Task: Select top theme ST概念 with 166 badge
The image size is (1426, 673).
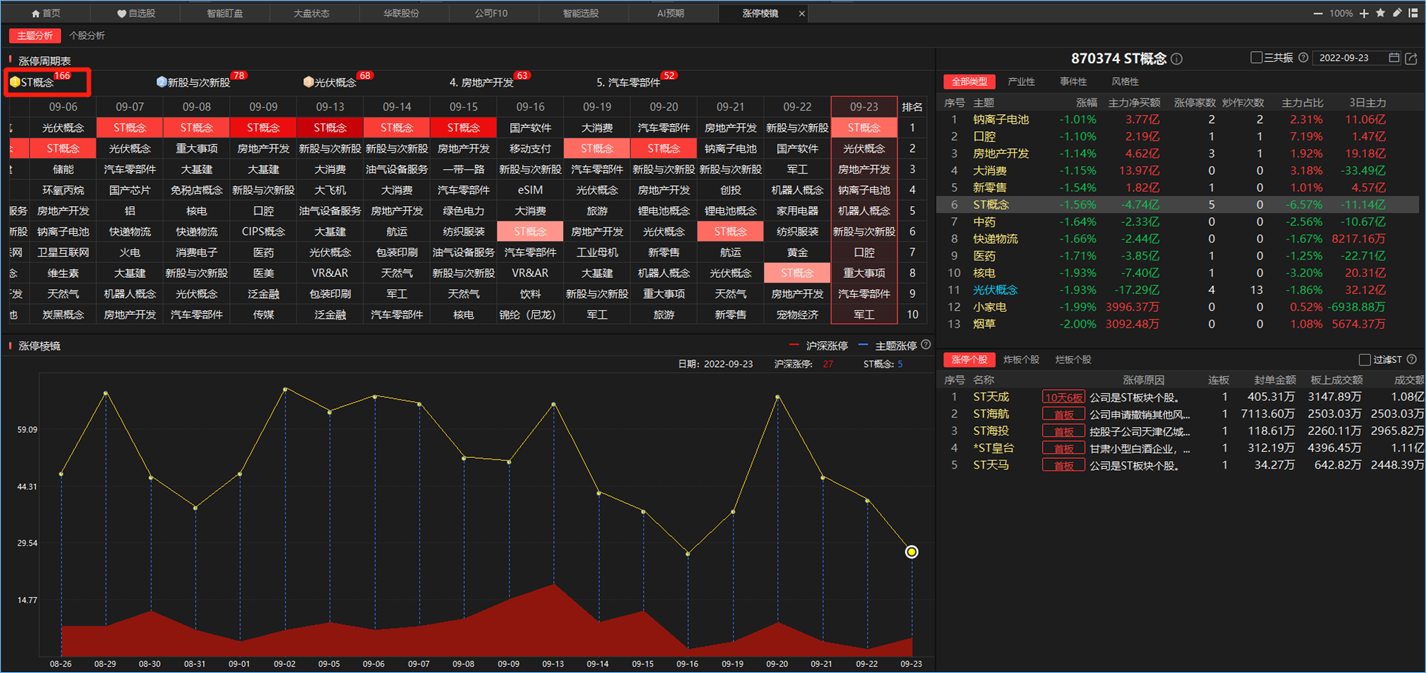Action: point(40,81)
